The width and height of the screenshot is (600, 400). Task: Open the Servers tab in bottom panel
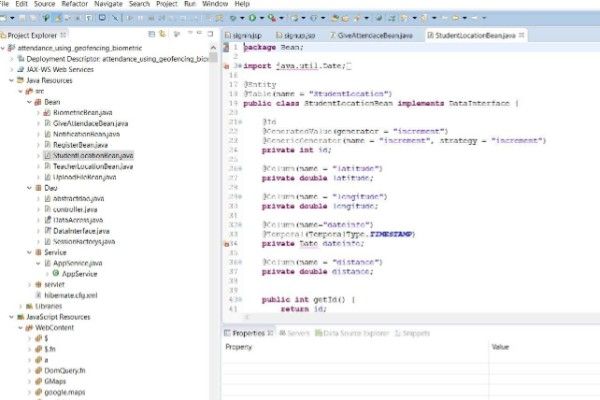294,333
